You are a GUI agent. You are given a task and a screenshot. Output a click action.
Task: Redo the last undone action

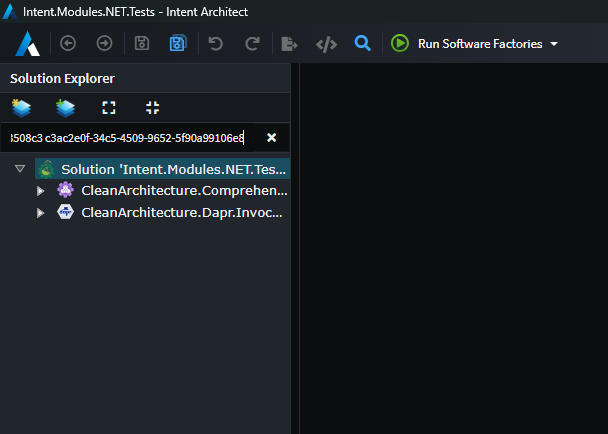[x=252, y=44]
